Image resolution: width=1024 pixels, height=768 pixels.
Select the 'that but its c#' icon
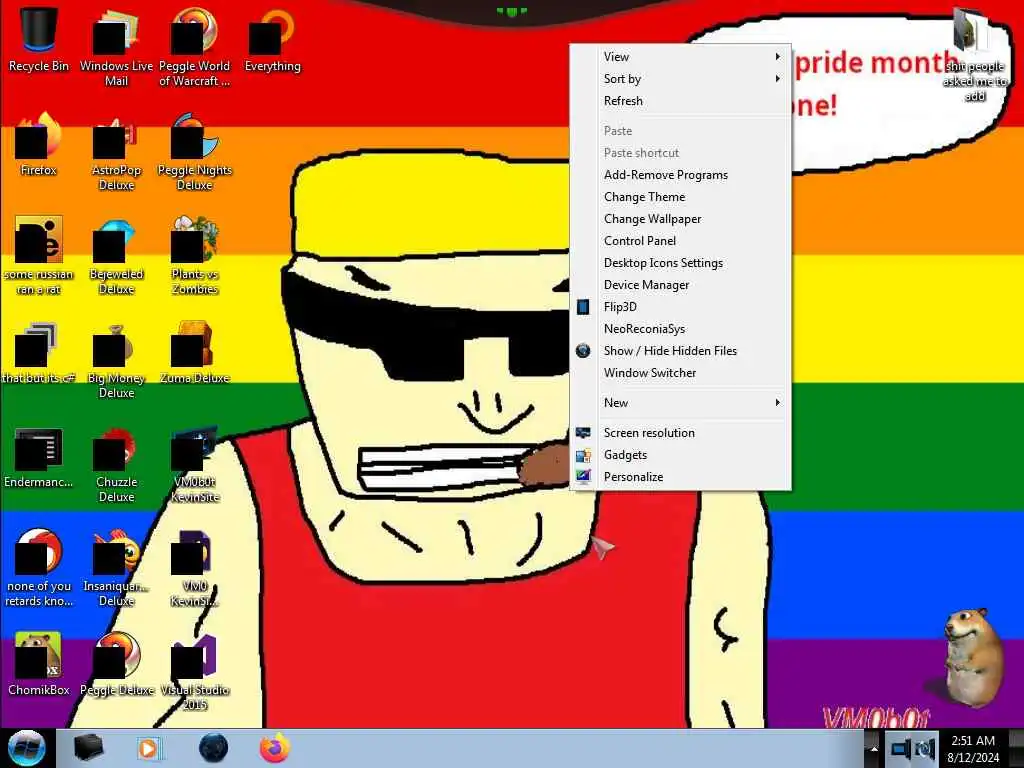(39, 353)
